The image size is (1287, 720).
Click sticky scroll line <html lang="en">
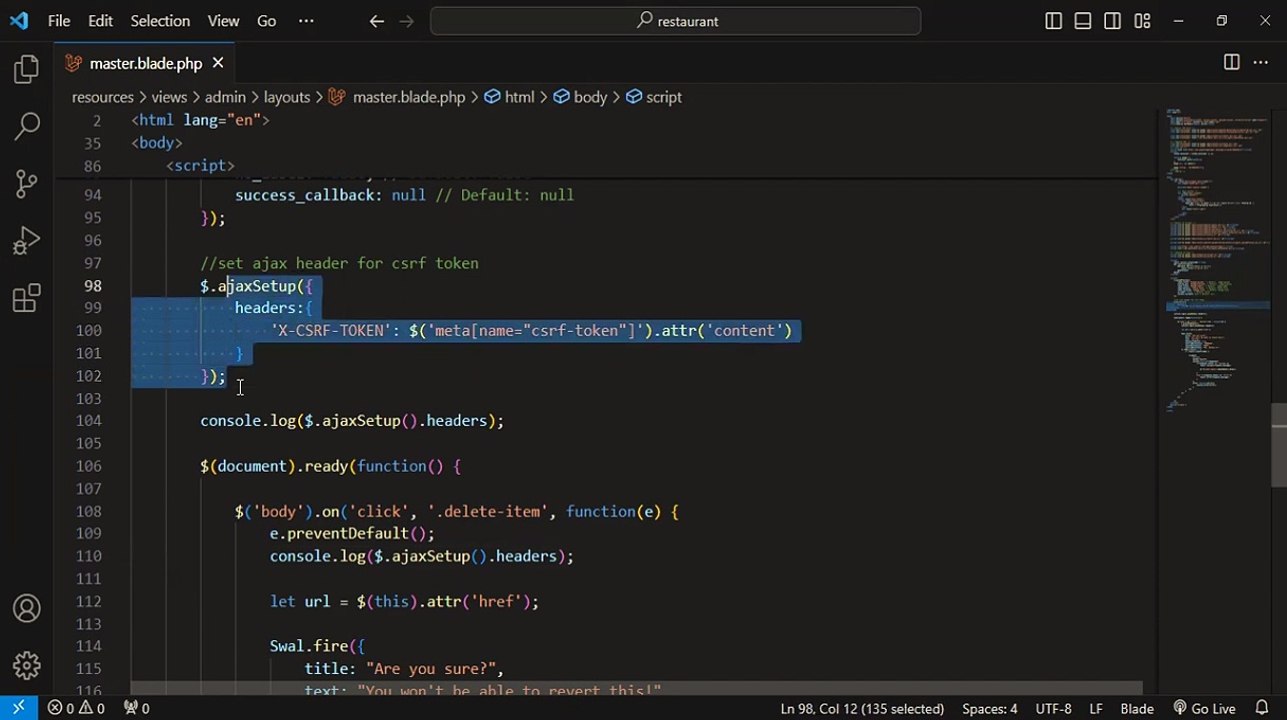[x=200, y=120]
